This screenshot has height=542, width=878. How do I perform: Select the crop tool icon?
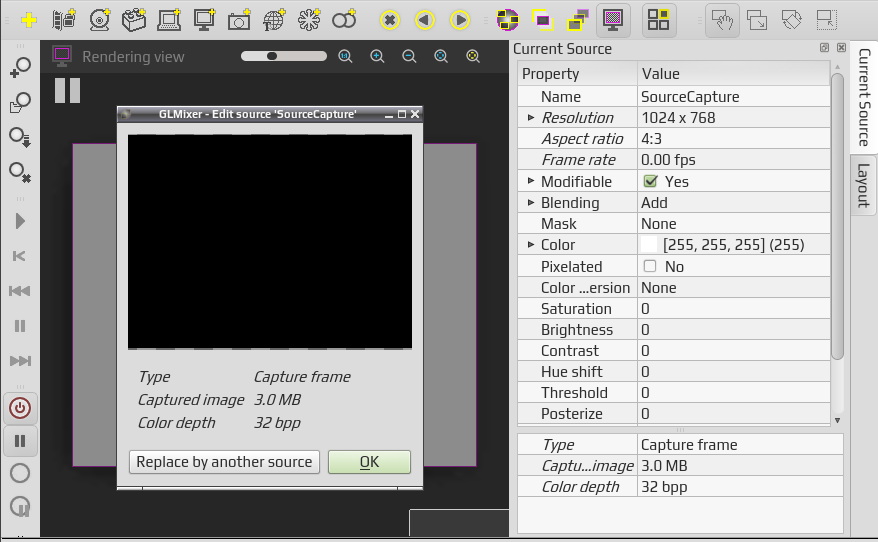click(826, 21)
